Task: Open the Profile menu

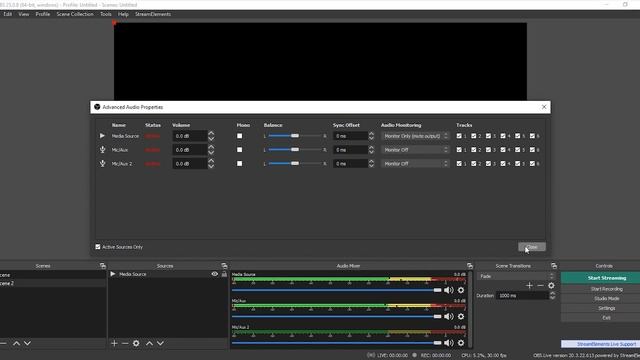Action: point(42,14)
